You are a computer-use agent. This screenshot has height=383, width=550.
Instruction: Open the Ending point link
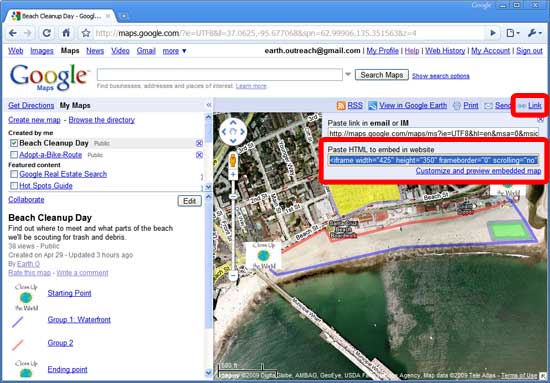coord(67,369)
